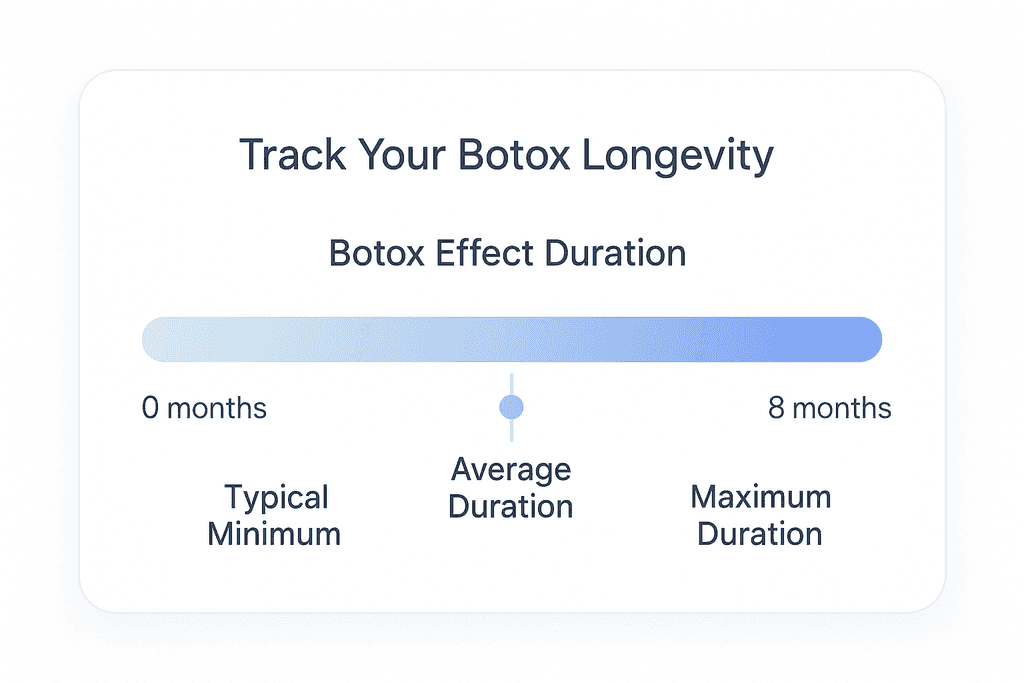Click the "Botox Effect Duration" subtitle
1024x683 pixels.
(x=507, y=253)
